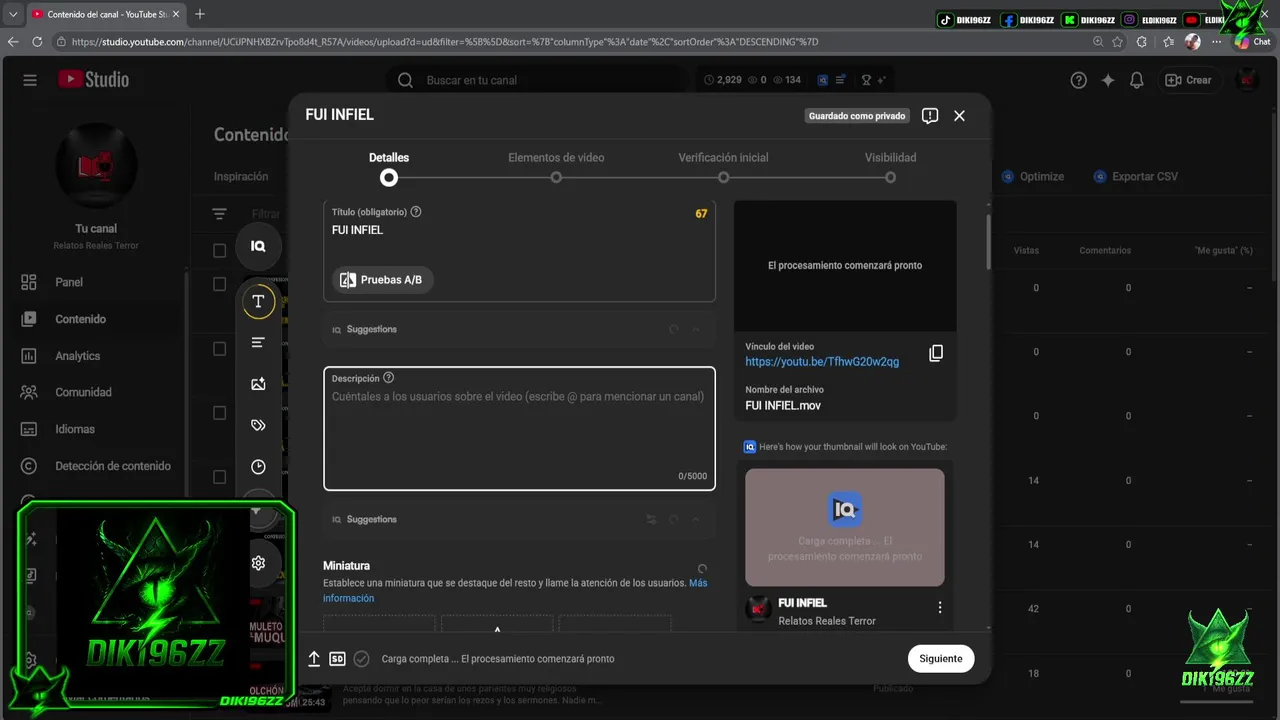Go to the Elementos de video step
The width and height of the screenshot is (1280, 720).
[556, 167]
